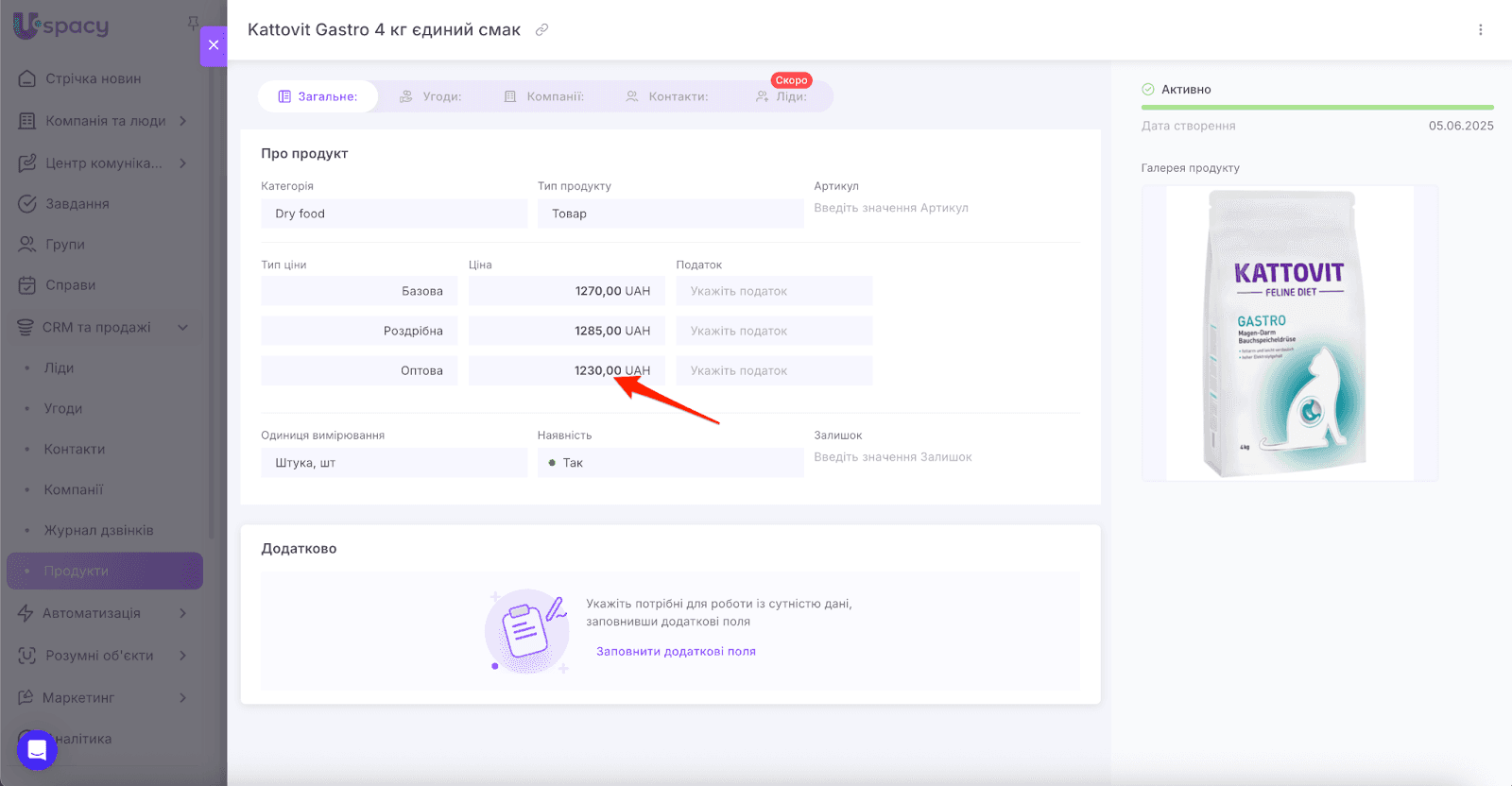1512x786 pixels.
Task: Open the chat support bubble icon
Action: click(x=37, y=750)
